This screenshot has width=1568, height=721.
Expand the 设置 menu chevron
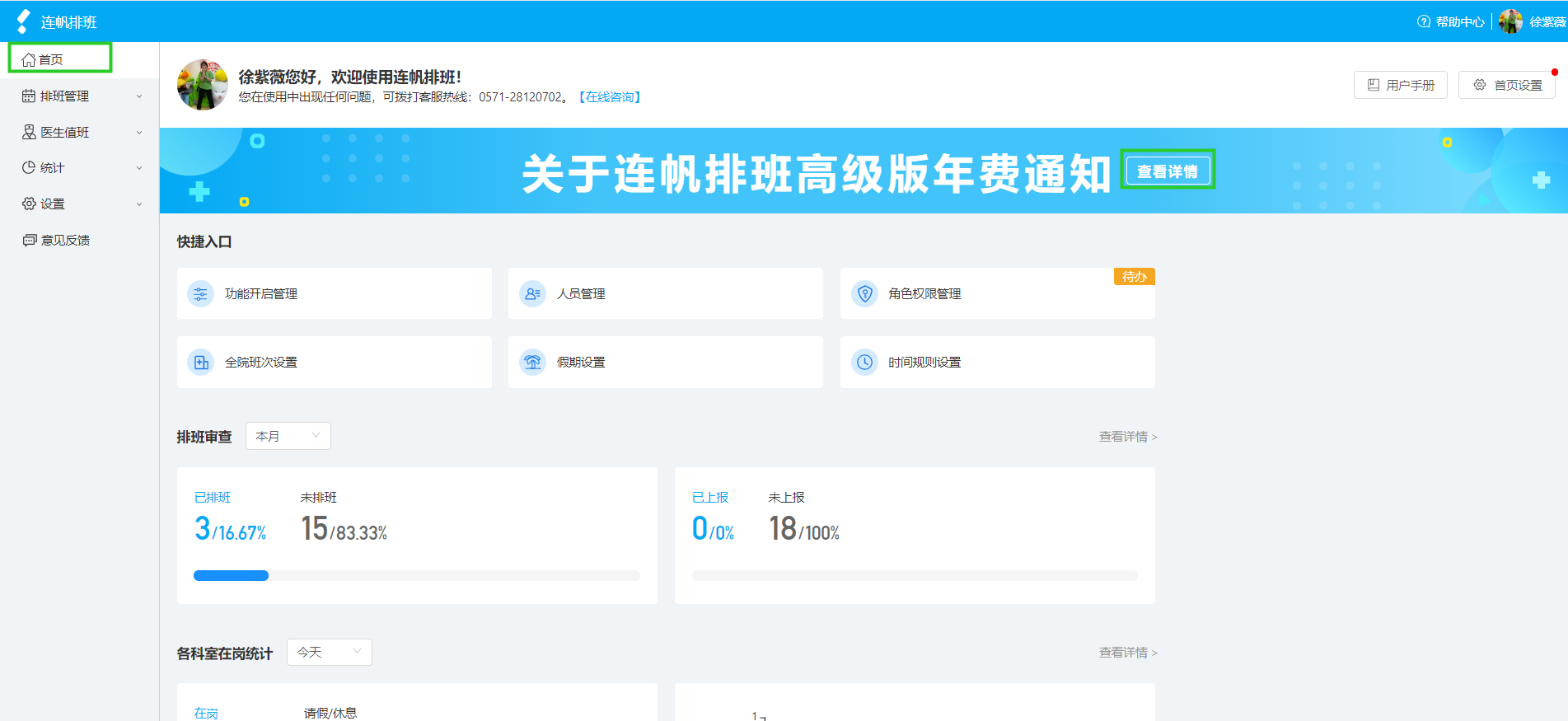click(139, 204)
